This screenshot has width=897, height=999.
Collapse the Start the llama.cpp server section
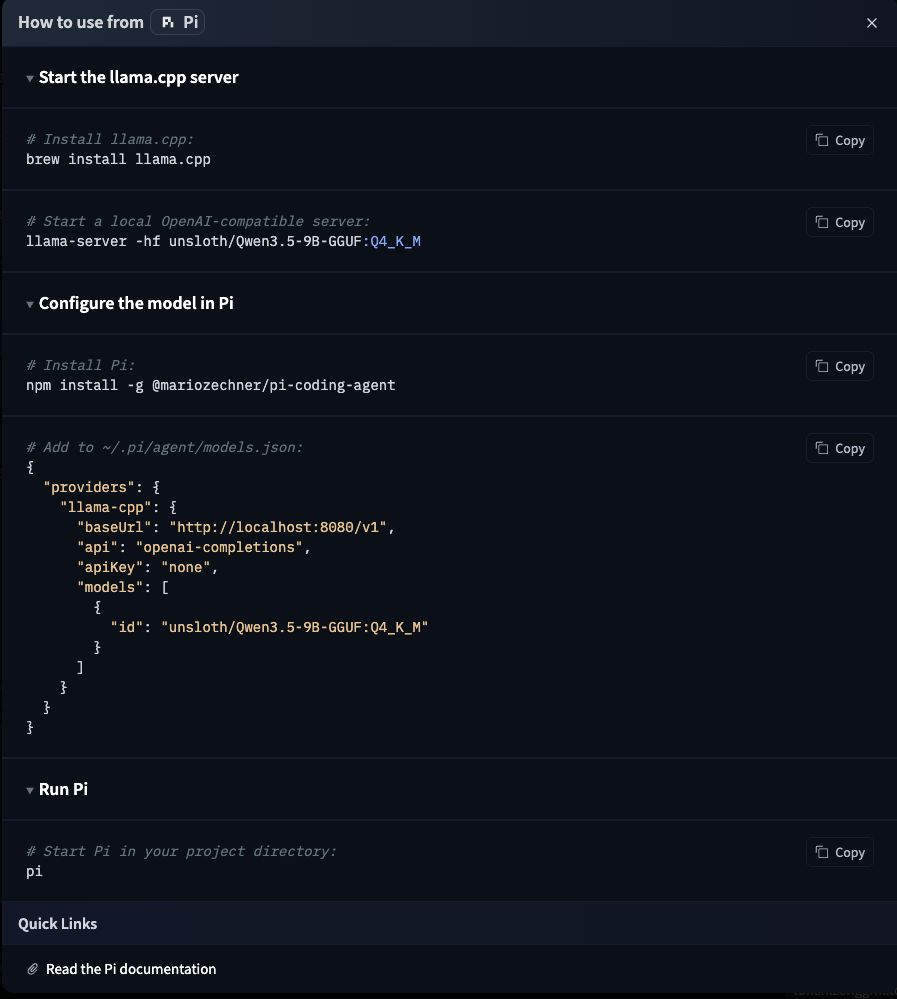click(x=133, y=77)
